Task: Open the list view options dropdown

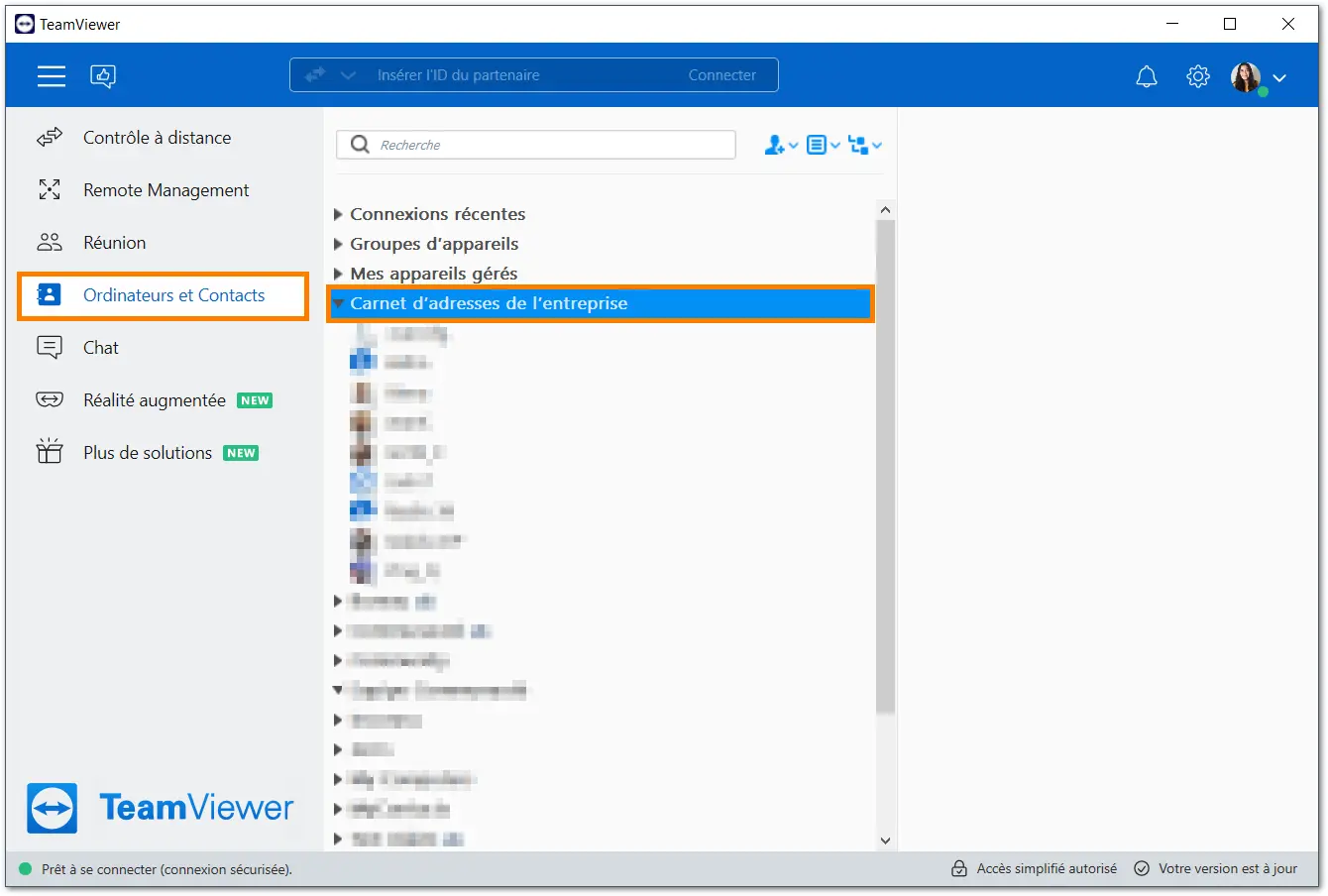Action: (x=823, y=145)
